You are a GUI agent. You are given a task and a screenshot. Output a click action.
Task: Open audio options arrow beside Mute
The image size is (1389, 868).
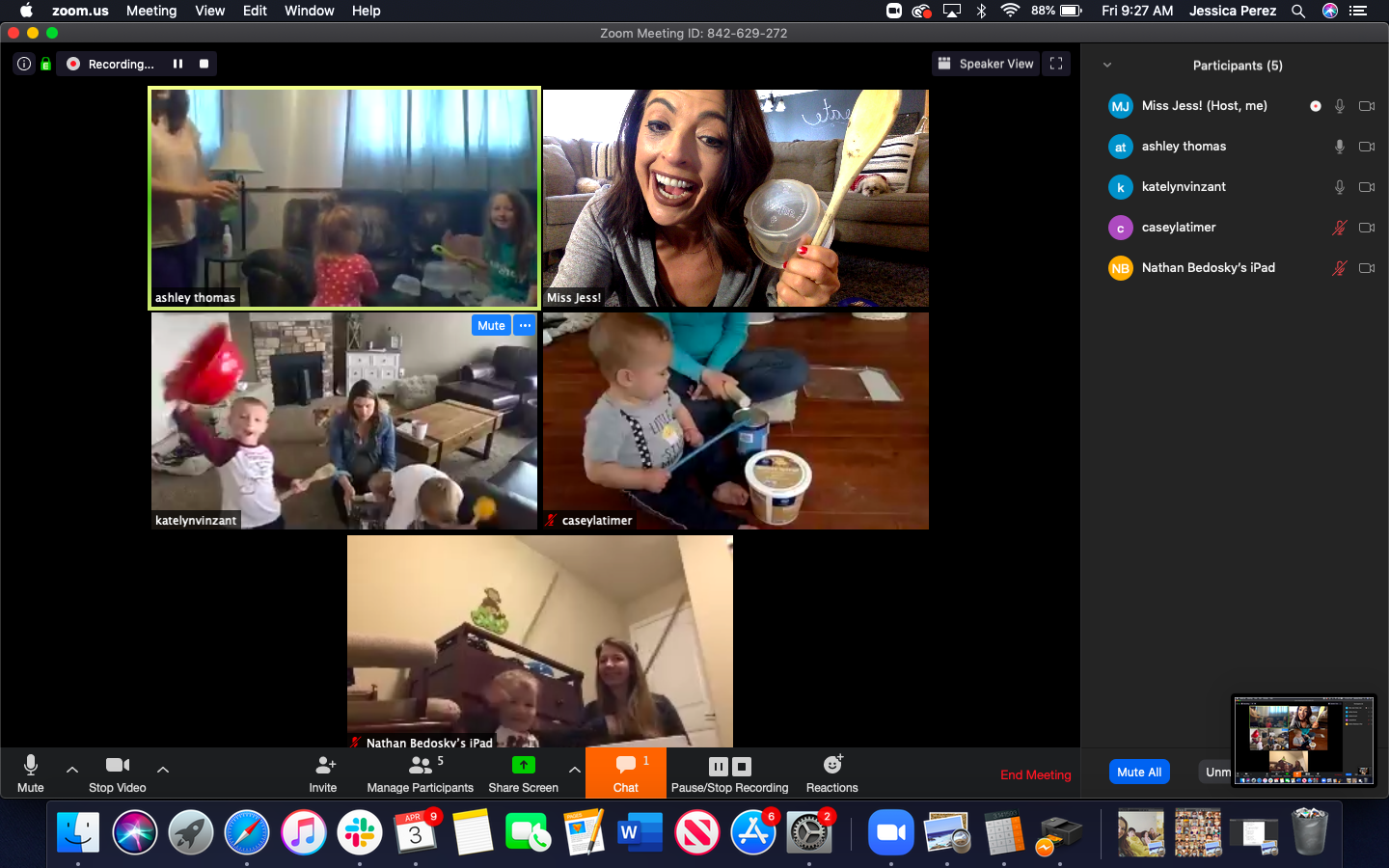(x=72, y=769)
